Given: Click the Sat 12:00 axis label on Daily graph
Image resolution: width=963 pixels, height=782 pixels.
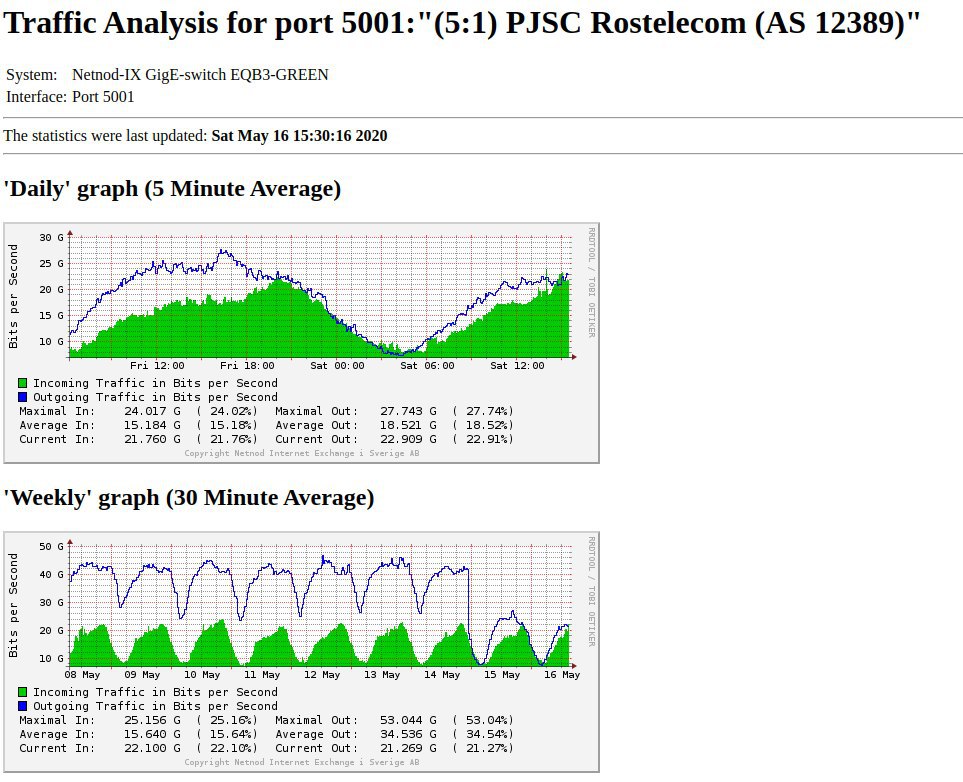Looking at the screenshot, I should [x=517, y=366].
